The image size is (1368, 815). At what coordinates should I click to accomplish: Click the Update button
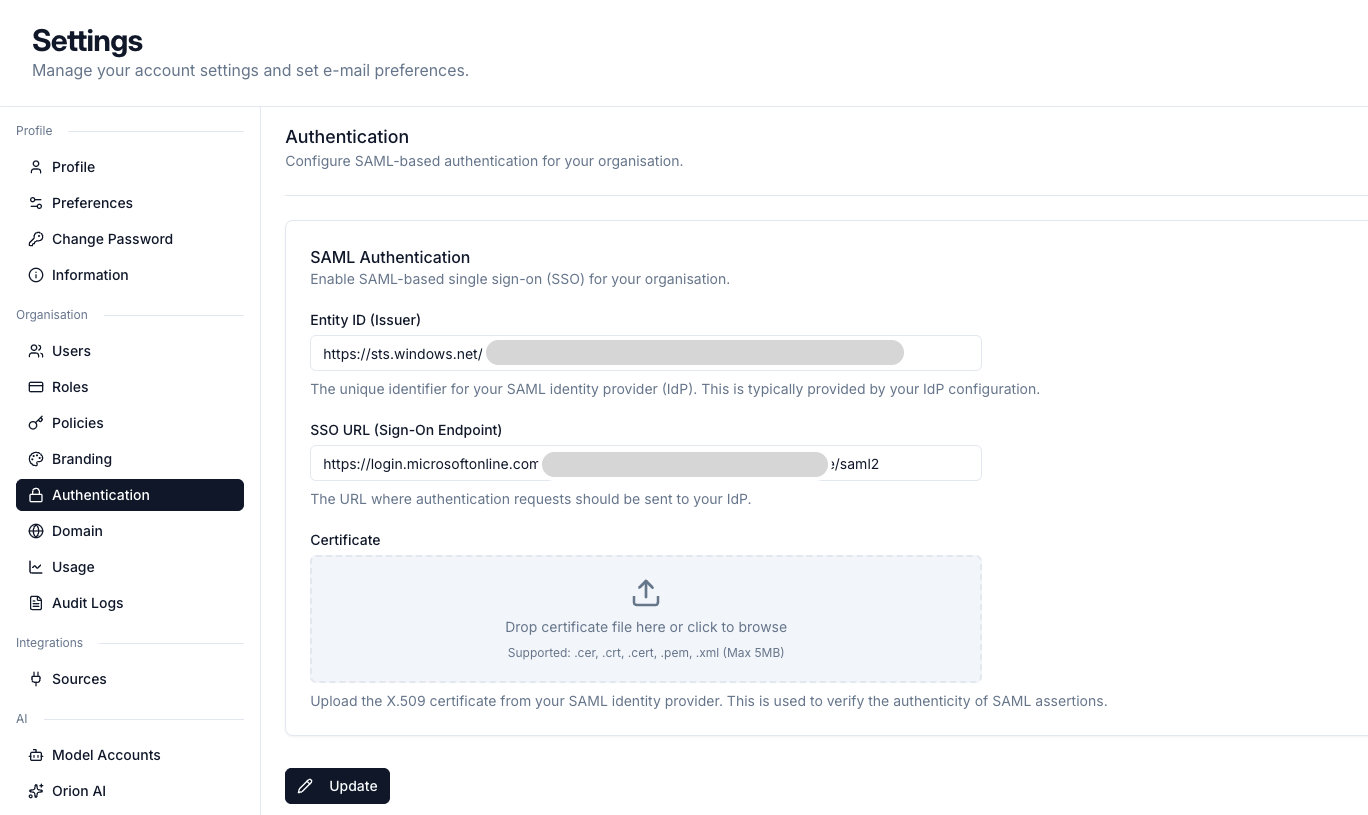337,786
